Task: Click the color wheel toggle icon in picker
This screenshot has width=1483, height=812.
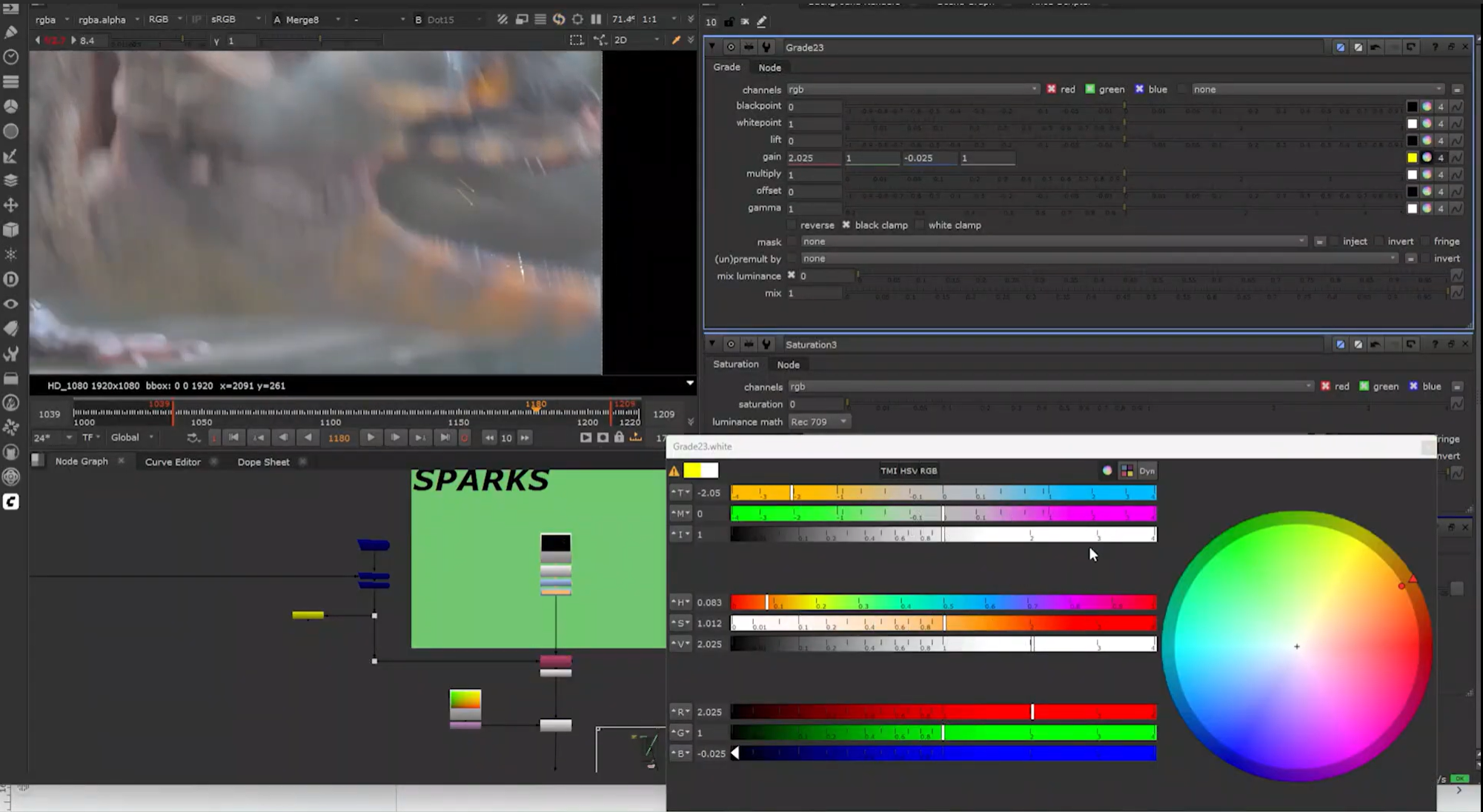Action: click(1107, 471)
